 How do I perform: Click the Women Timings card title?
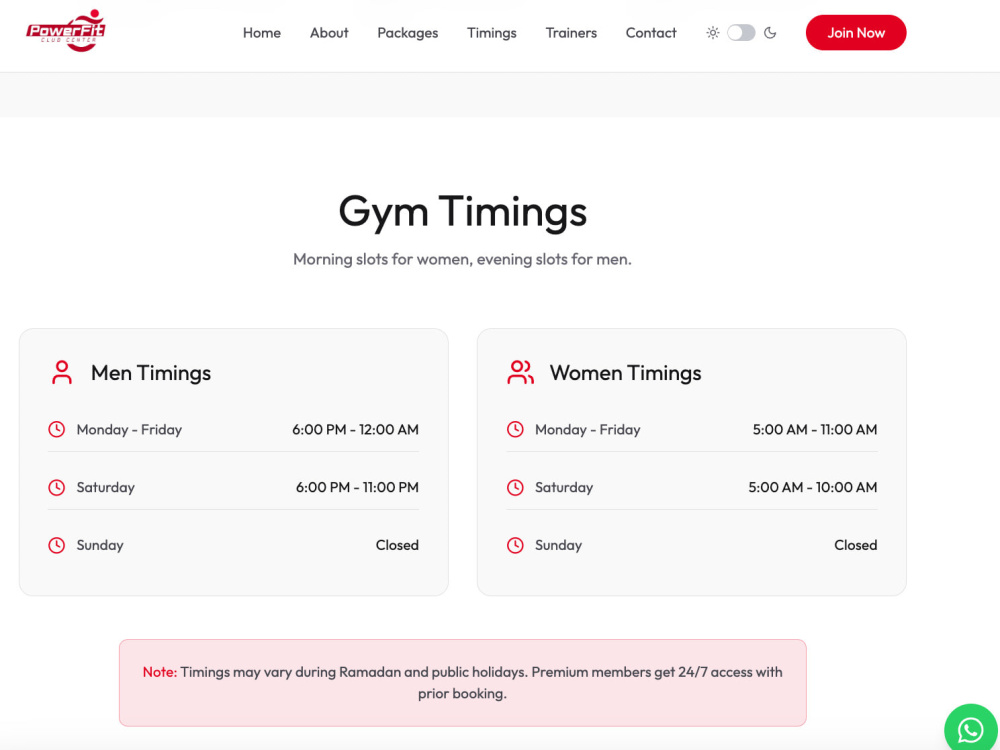tap(626, 373)
